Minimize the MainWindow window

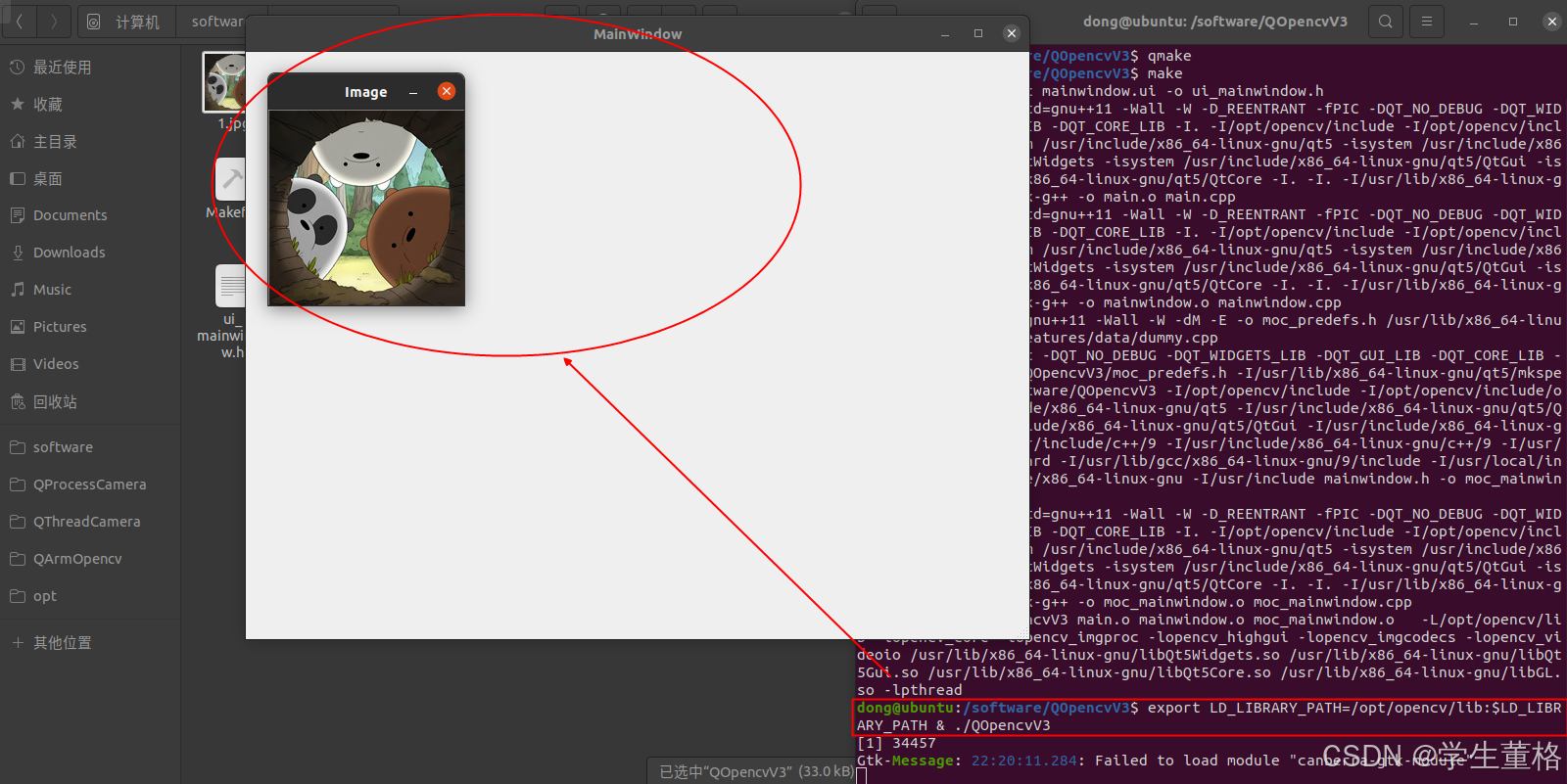click(945, 33)
